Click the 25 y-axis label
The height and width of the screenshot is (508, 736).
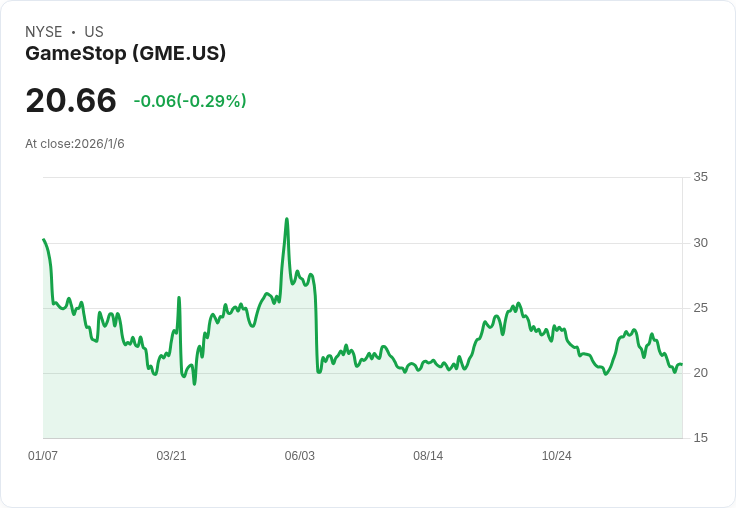pyautogui.click(x=701, y=308)
